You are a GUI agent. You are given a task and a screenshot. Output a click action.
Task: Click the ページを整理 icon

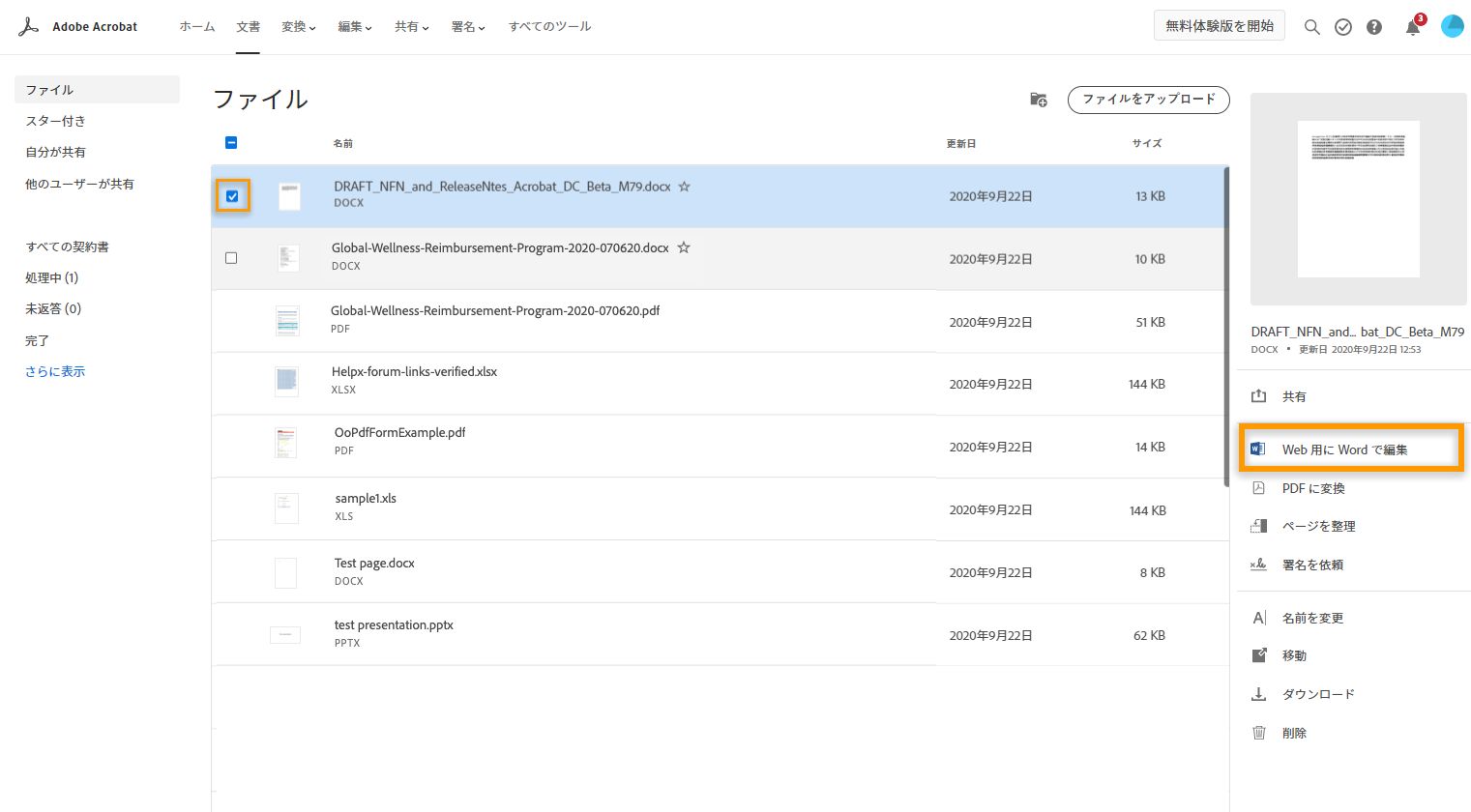click(x=1259, y=526)
